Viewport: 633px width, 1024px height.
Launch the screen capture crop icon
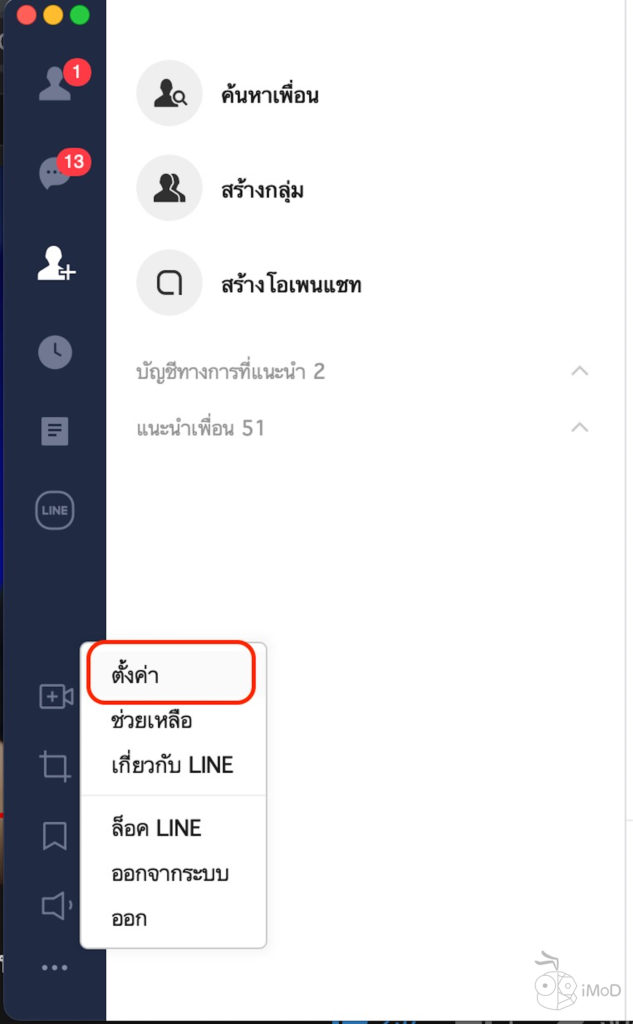click(x=55, y=766)
